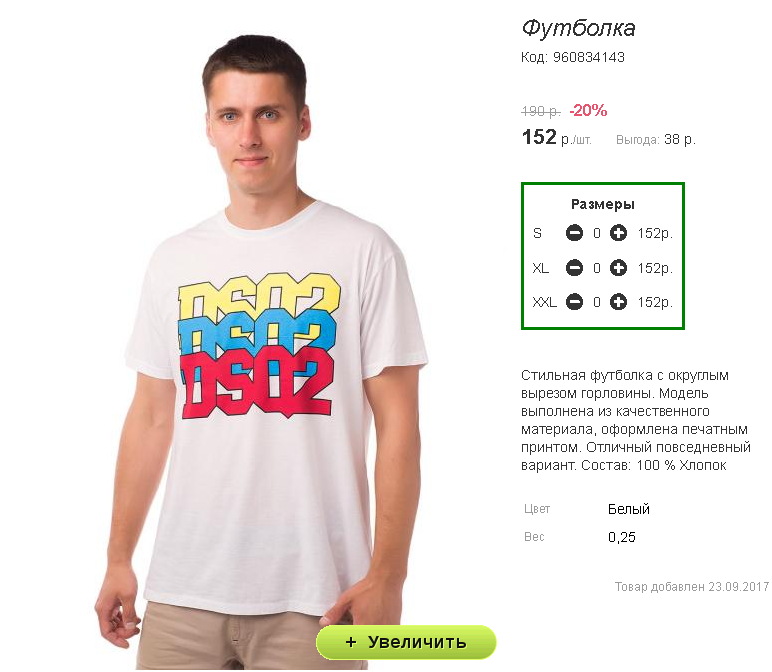Decrease quantity for size XL
This screenshot has width=772, height=672.
click(574, 268)
